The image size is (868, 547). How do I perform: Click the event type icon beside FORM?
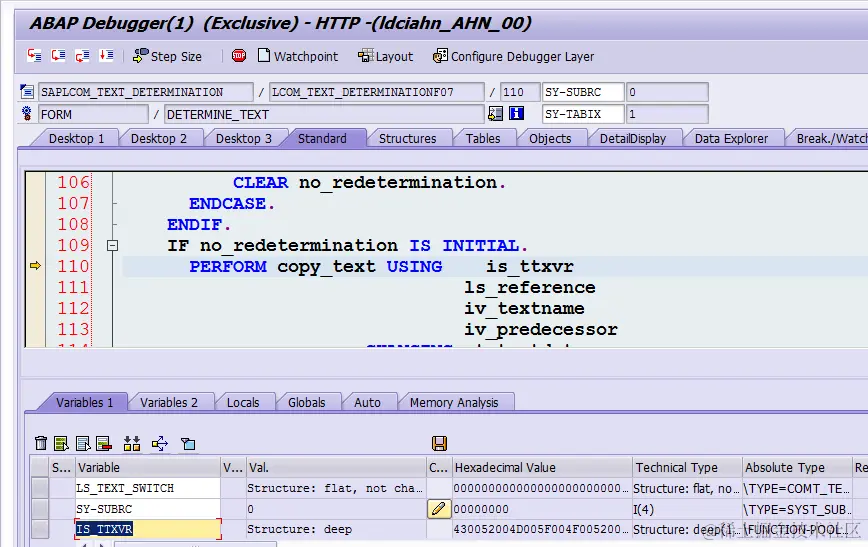pos(27,114)
